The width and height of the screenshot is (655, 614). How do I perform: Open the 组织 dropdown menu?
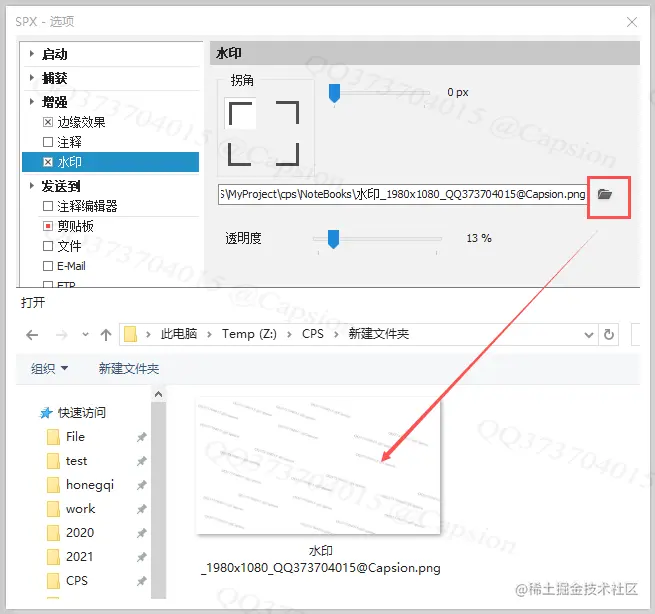(x=49, y=368)
